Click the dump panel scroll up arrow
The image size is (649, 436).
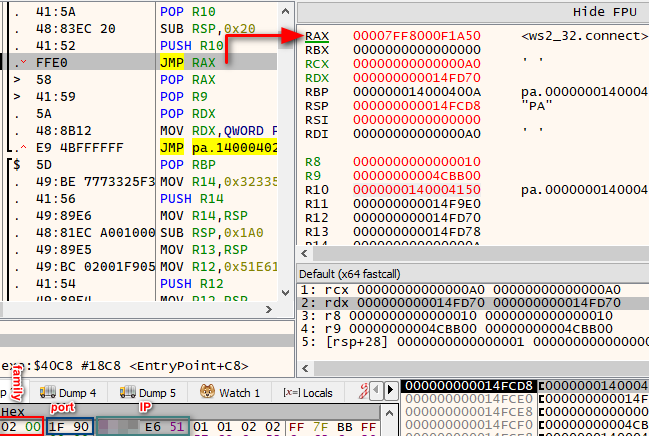coord(389,413)
